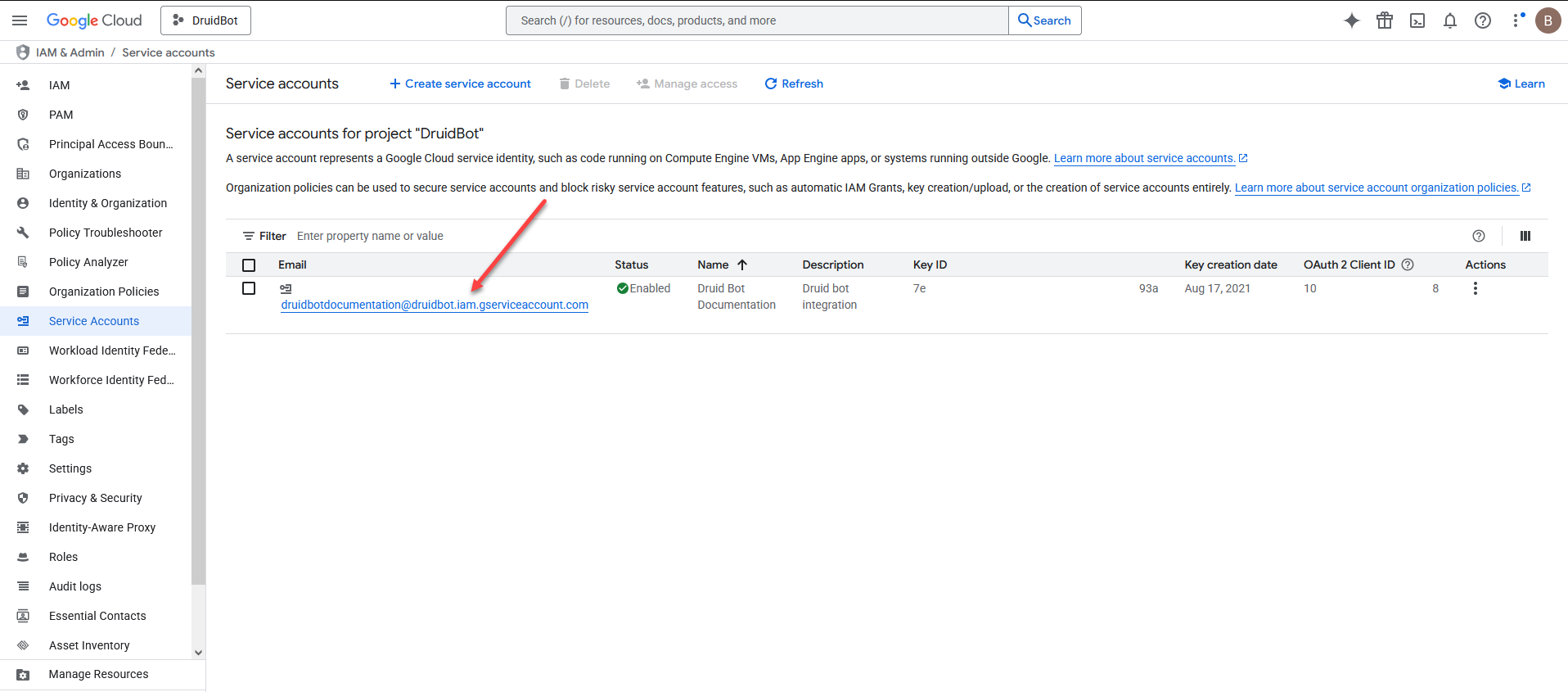Click Create service account button
The width and height of the screenshot is (1568, 692).
coord(460,84)
